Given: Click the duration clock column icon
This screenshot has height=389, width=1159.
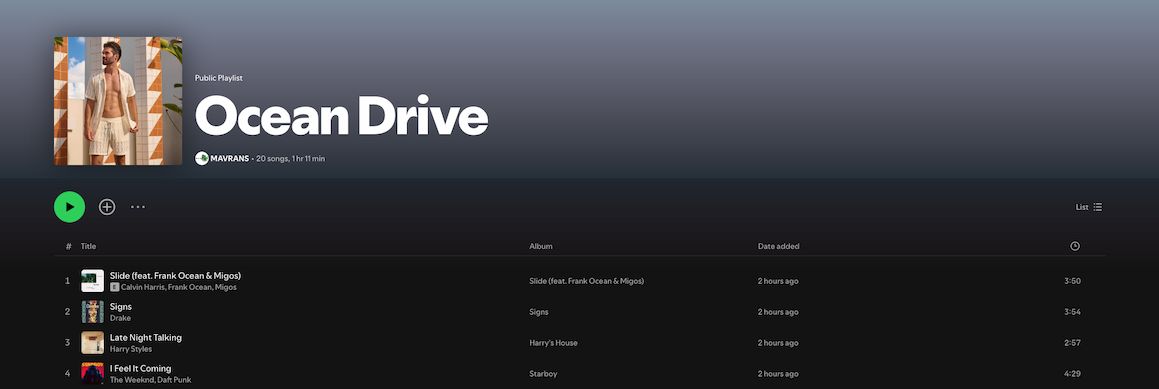Looking at the screenshot, I should [1075, 246].
